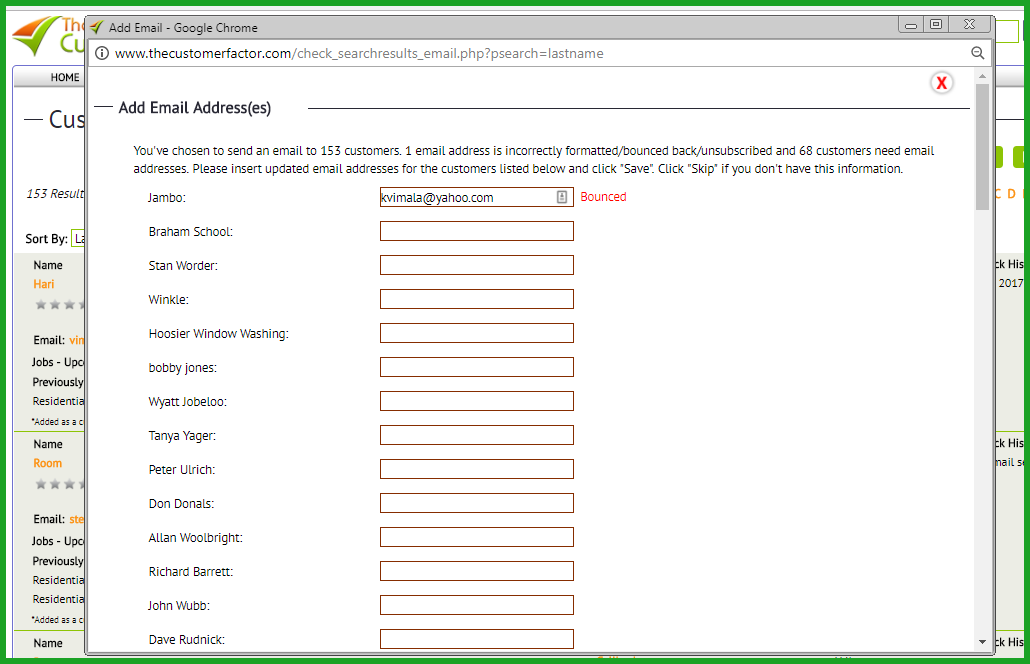Click the Jambo email input field

(x=476, y=197)
